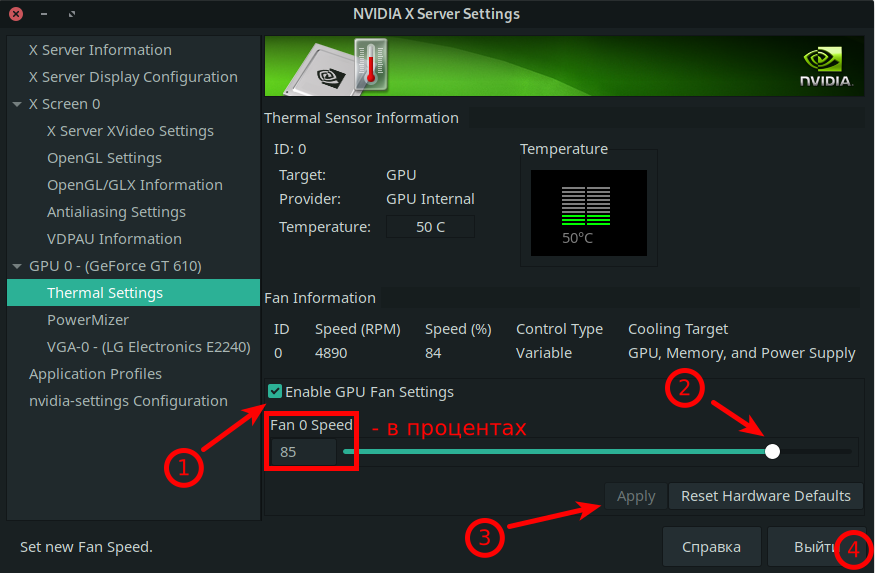Click the Control Type column header
Viewport: 875px width, 573px height.
[x=559, y=329]
